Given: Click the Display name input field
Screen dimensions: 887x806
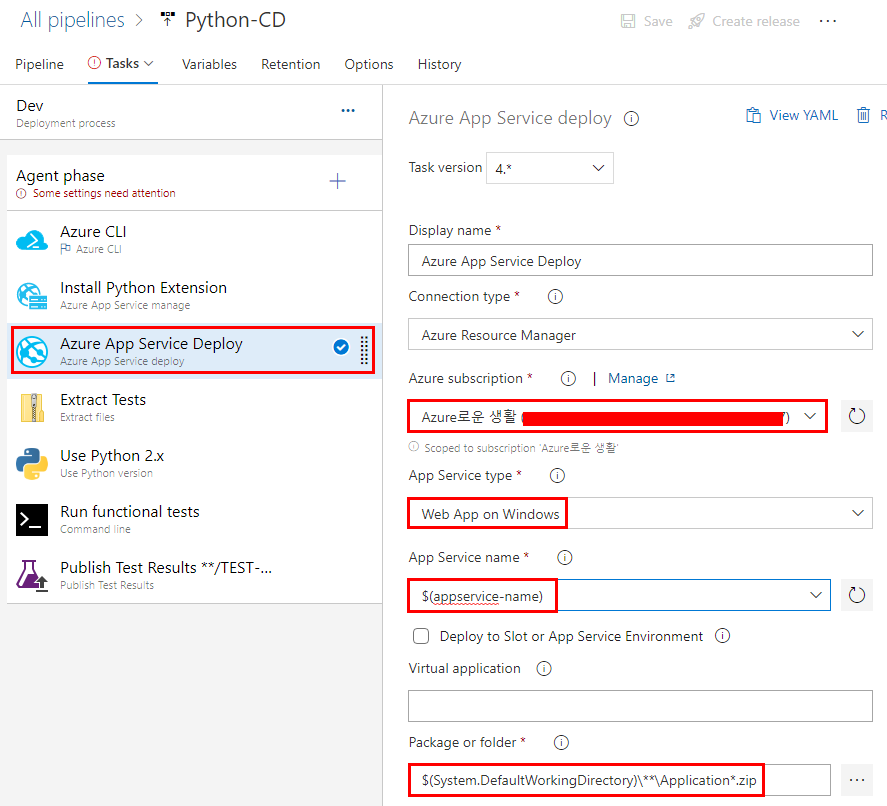Looking at the screenshot, I should (640, 260).
